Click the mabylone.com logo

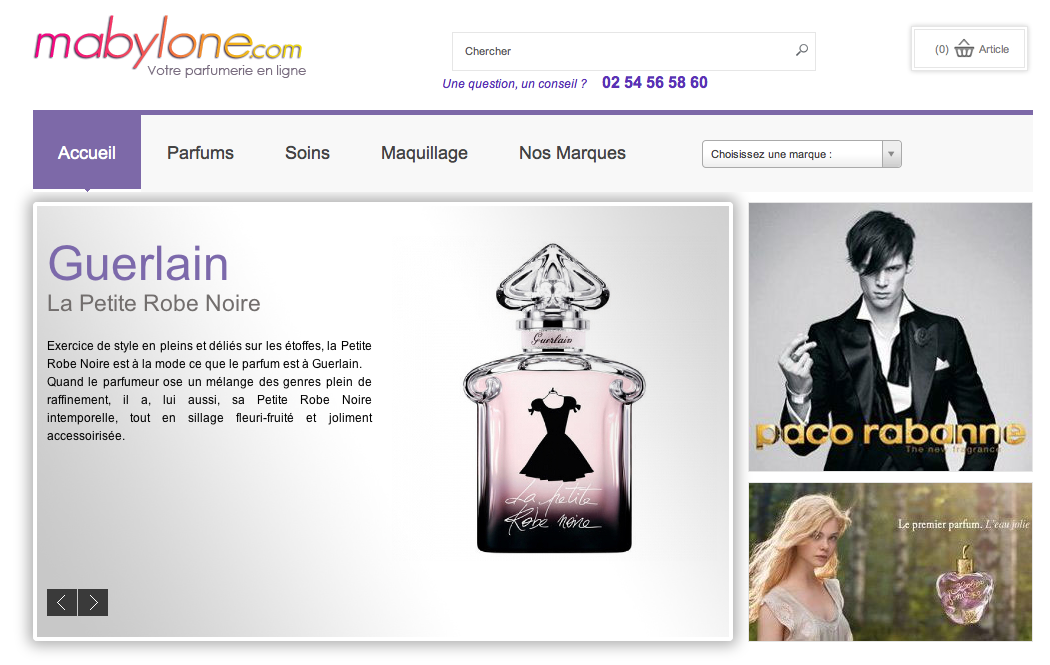pyautogui.click(x=168, y=50)
